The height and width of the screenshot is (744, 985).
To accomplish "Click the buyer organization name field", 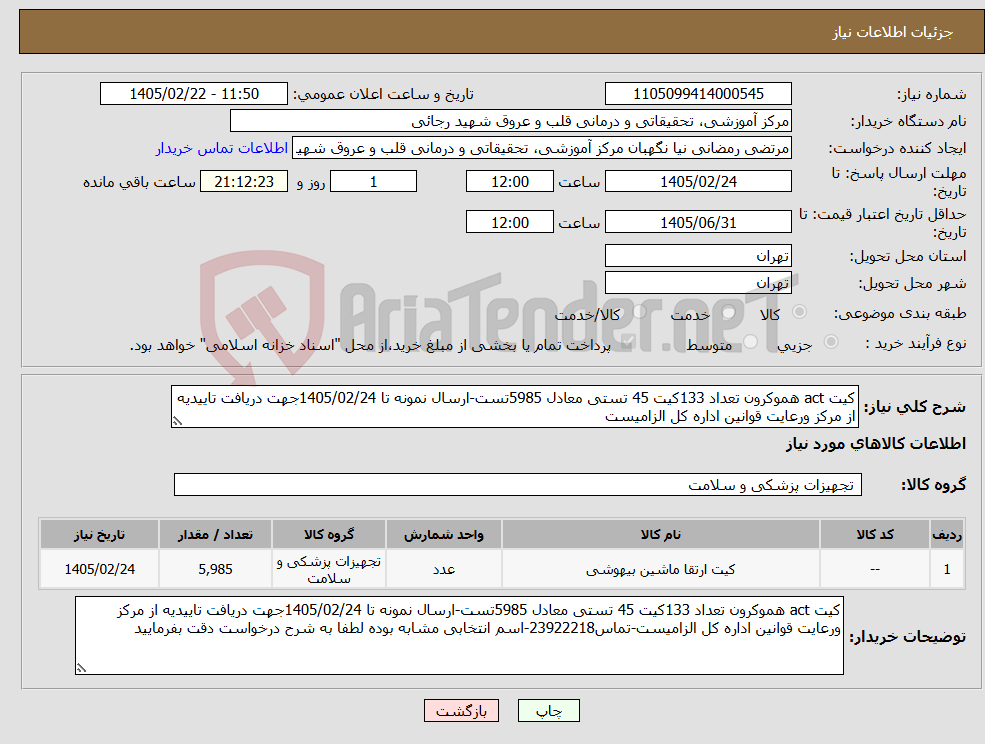I will pos(511,121).
